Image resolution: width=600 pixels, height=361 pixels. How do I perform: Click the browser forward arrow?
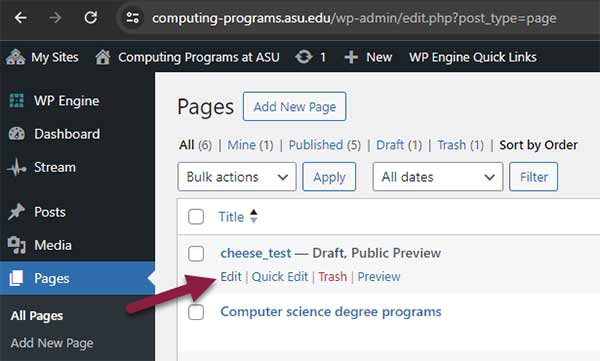pos(55,18)
